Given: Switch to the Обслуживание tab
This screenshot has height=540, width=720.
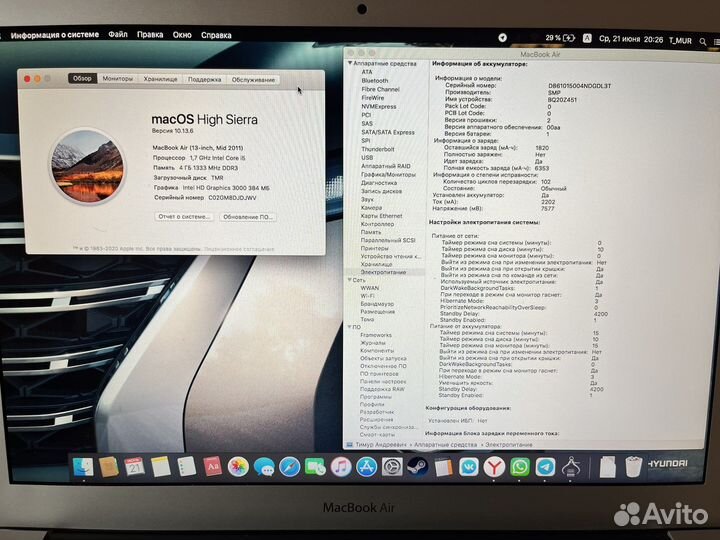Looking at the screenshot, I should tap(253, 79).
